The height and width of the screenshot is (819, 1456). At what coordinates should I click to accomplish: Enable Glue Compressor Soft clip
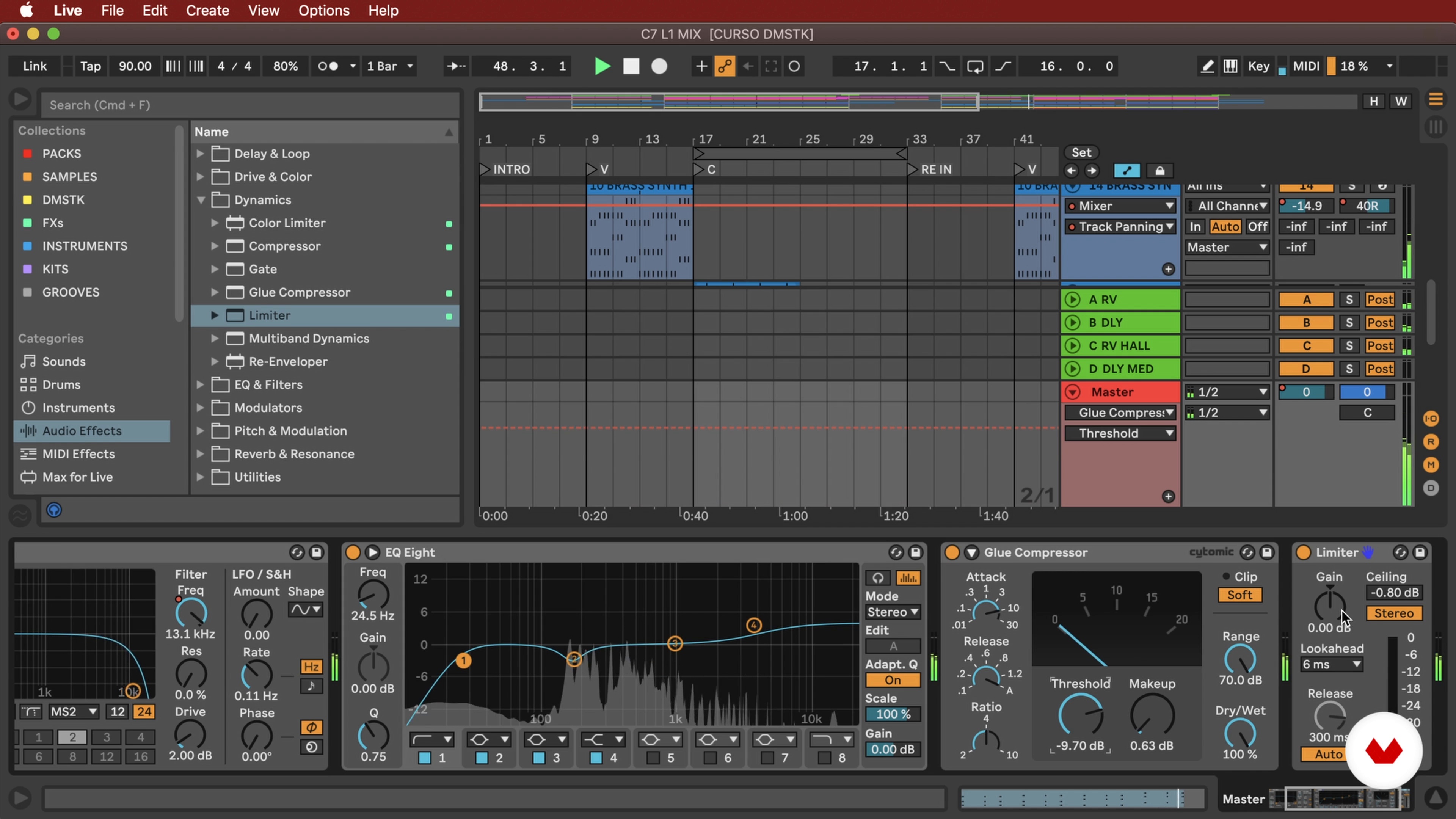coord(1239,595)
